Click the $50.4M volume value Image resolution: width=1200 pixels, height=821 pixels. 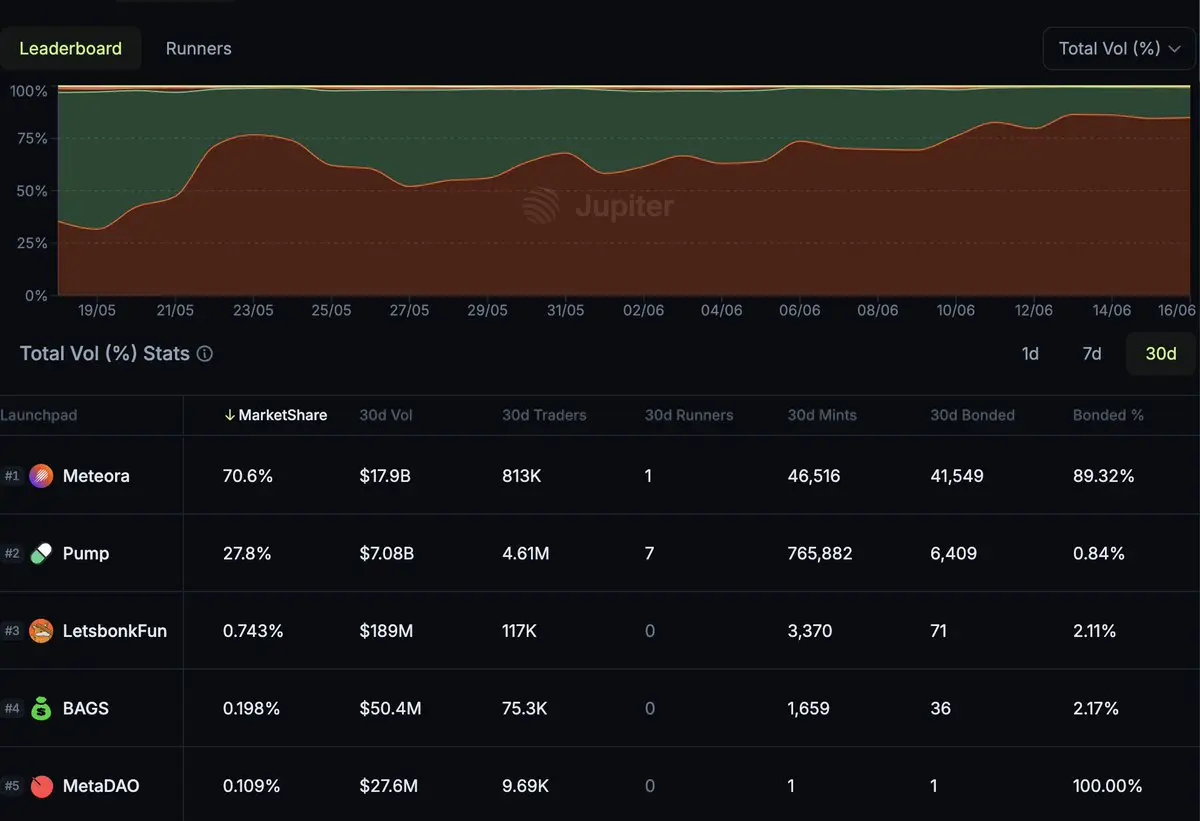pos(390,708)
